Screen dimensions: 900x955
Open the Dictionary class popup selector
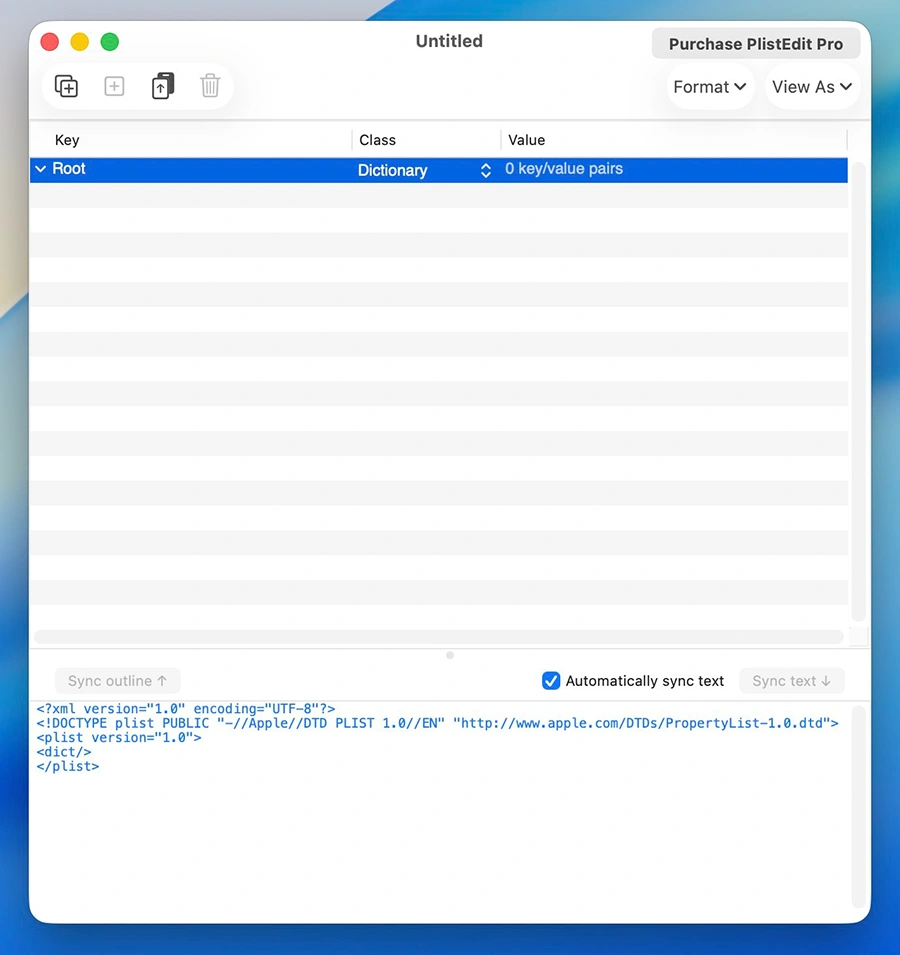click(x=485, y=170)
